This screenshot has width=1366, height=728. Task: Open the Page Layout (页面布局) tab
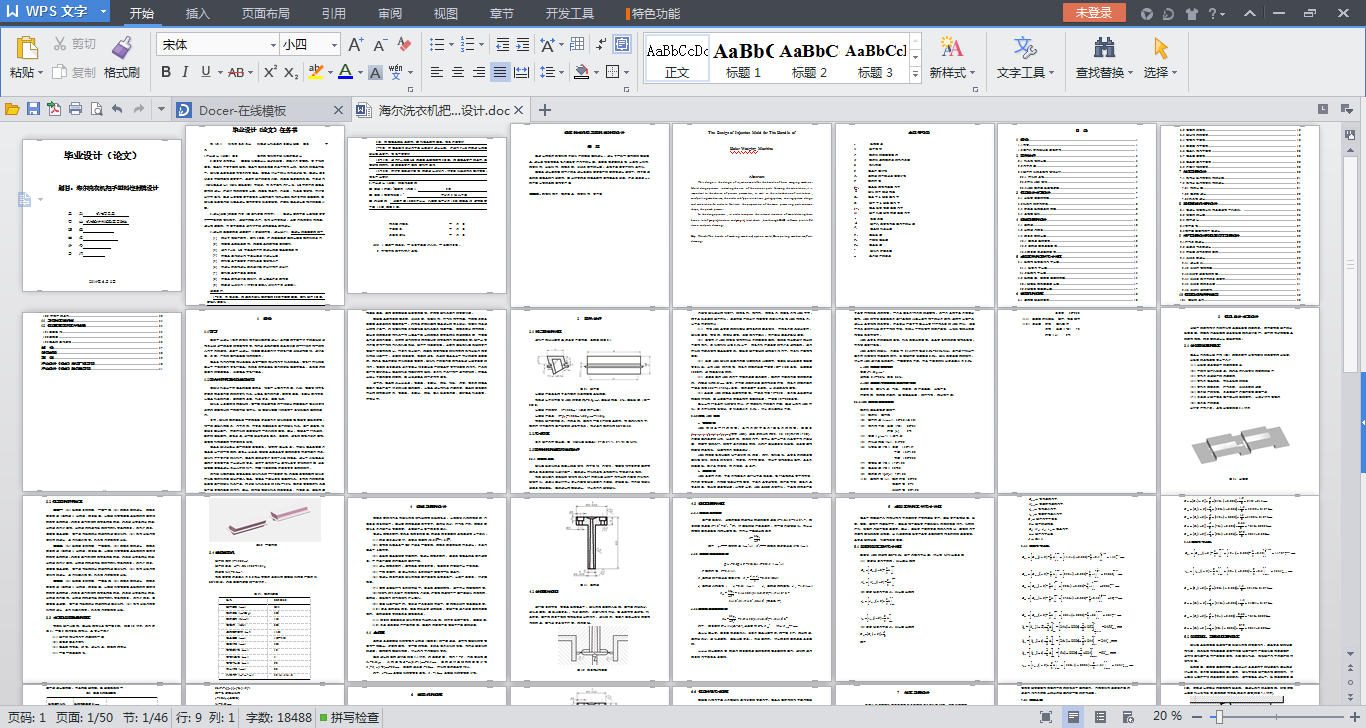pos(266,14)
